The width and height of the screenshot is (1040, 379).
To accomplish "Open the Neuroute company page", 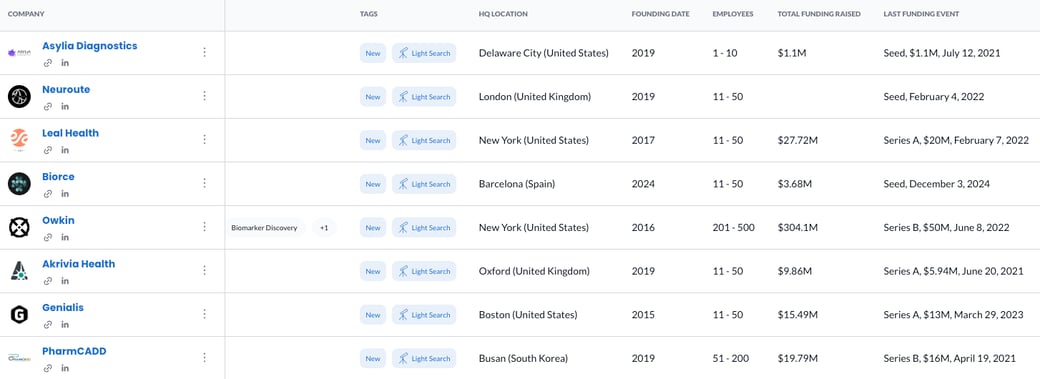I will point(66,90).
